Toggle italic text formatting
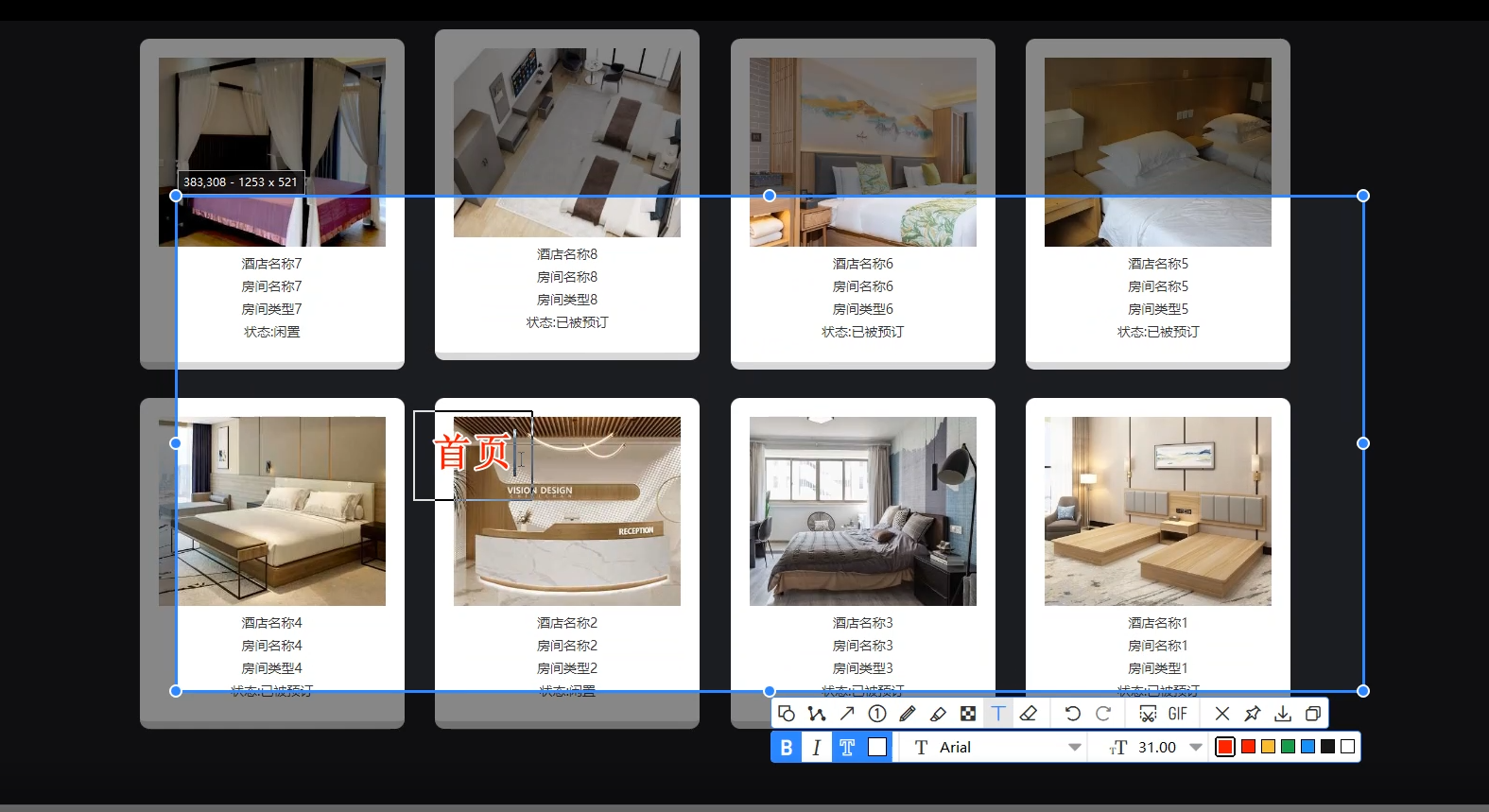1489x812 pixels. click(817, 747)
